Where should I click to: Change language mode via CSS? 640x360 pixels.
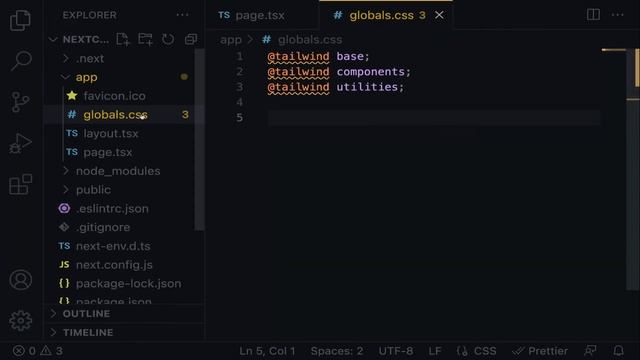coord(484,351)
